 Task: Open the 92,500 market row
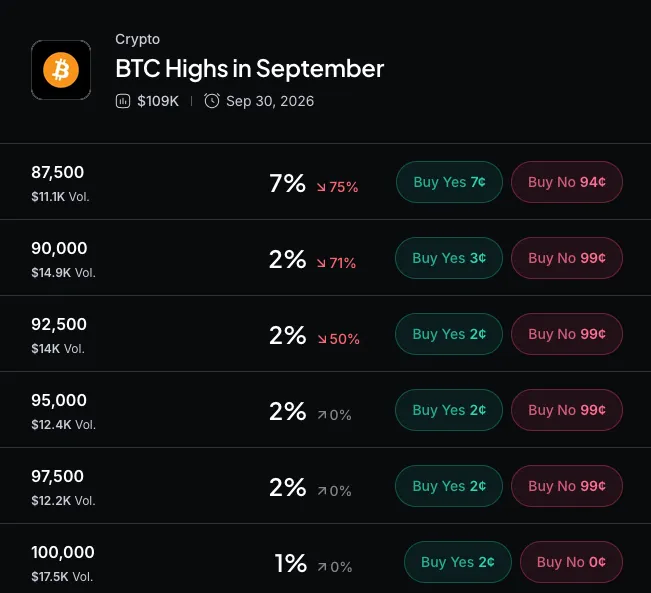pyautogui.click(x=326, y=333)
